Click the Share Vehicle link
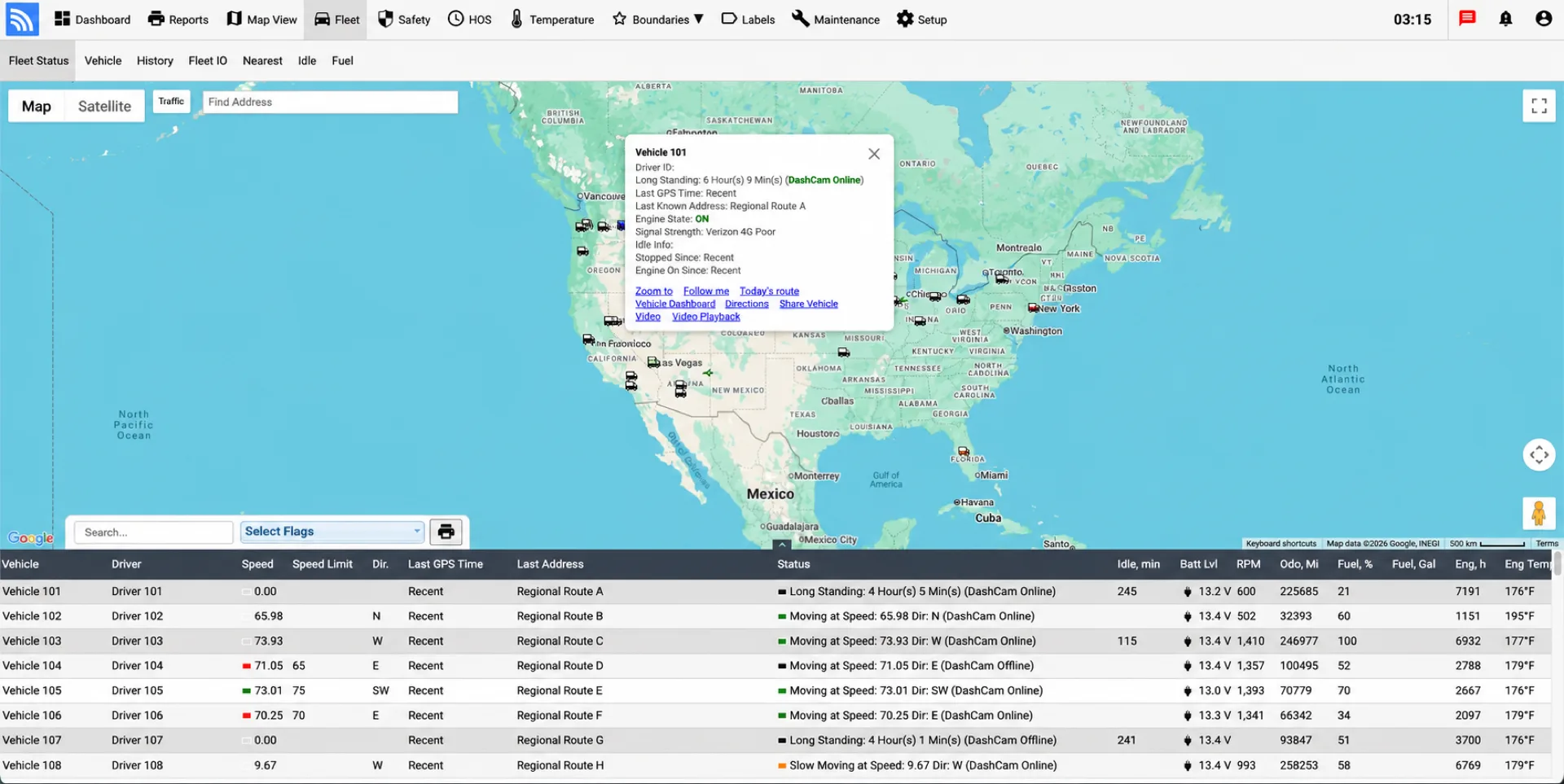Image resolution: width=1564 pixels, height=784 pixels. coord(809,304)
